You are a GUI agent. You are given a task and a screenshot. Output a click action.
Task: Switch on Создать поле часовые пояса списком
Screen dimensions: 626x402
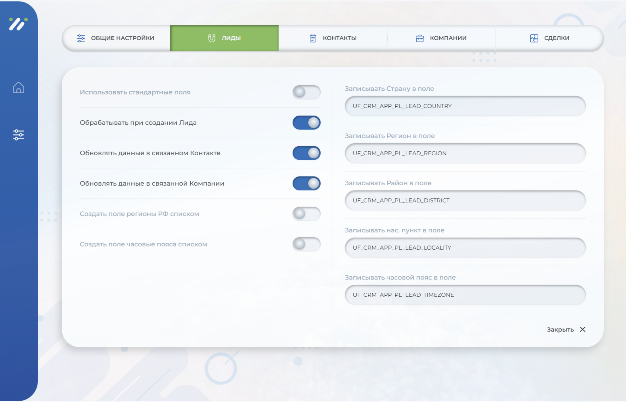(x=306, y=243)
